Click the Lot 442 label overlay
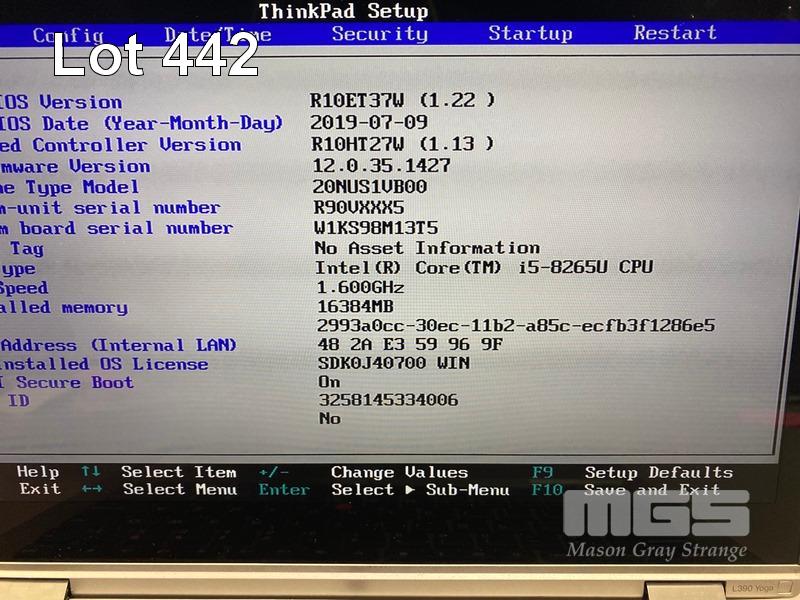Screen dimensions: 800x600 [x=156, y=56]
